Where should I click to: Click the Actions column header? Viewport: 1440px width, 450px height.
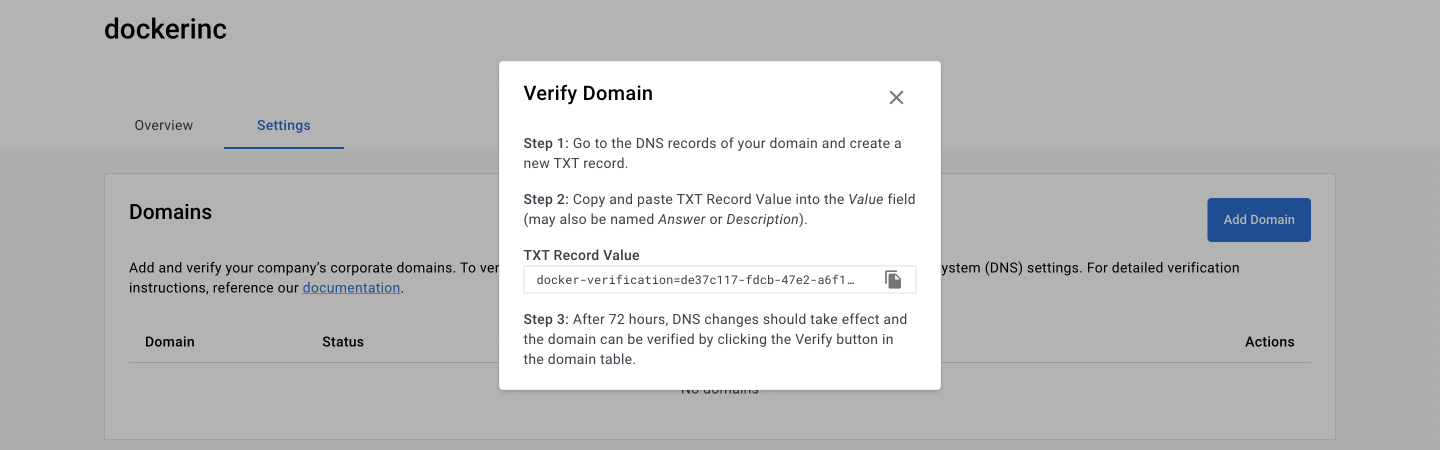(x=1270, y=342)
